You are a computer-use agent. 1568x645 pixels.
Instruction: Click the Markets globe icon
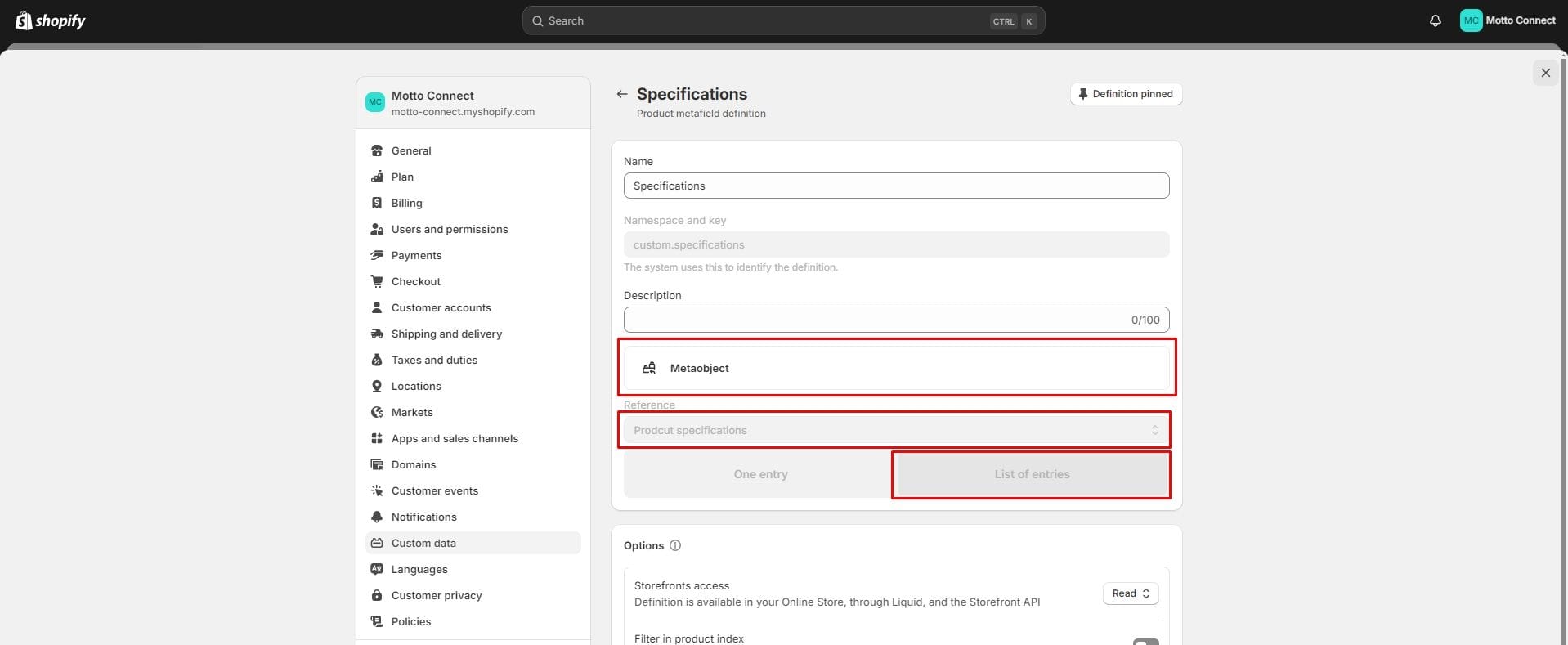377,412
